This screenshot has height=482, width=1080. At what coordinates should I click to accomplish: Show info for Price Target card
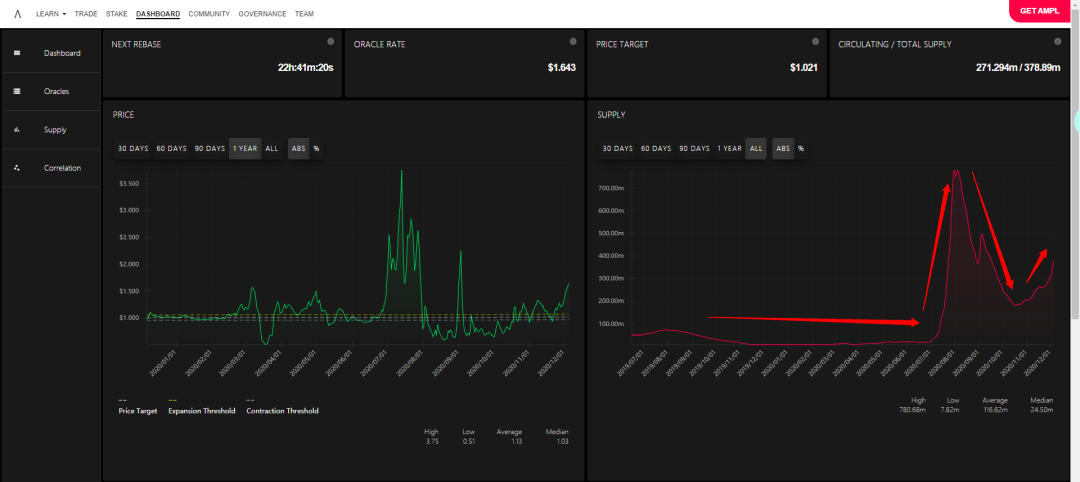[x=816, y=42]
